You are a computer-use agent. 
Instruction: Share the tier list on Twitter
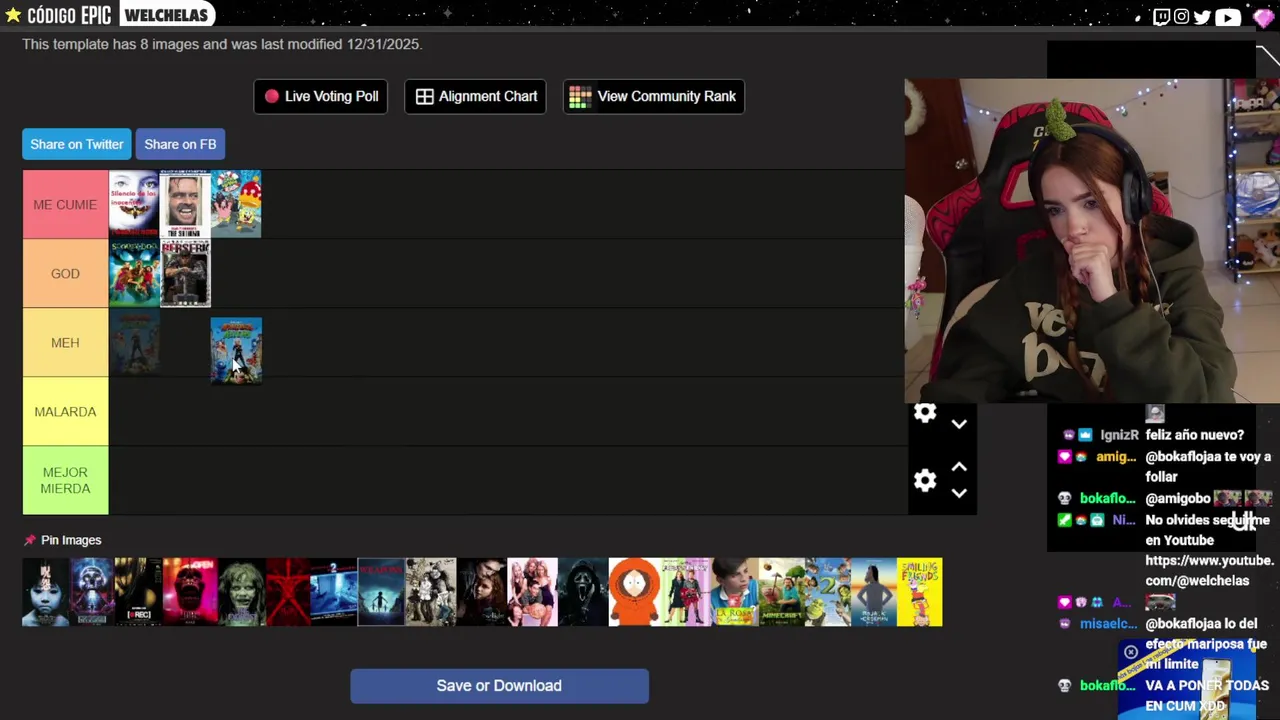point(77,144)
